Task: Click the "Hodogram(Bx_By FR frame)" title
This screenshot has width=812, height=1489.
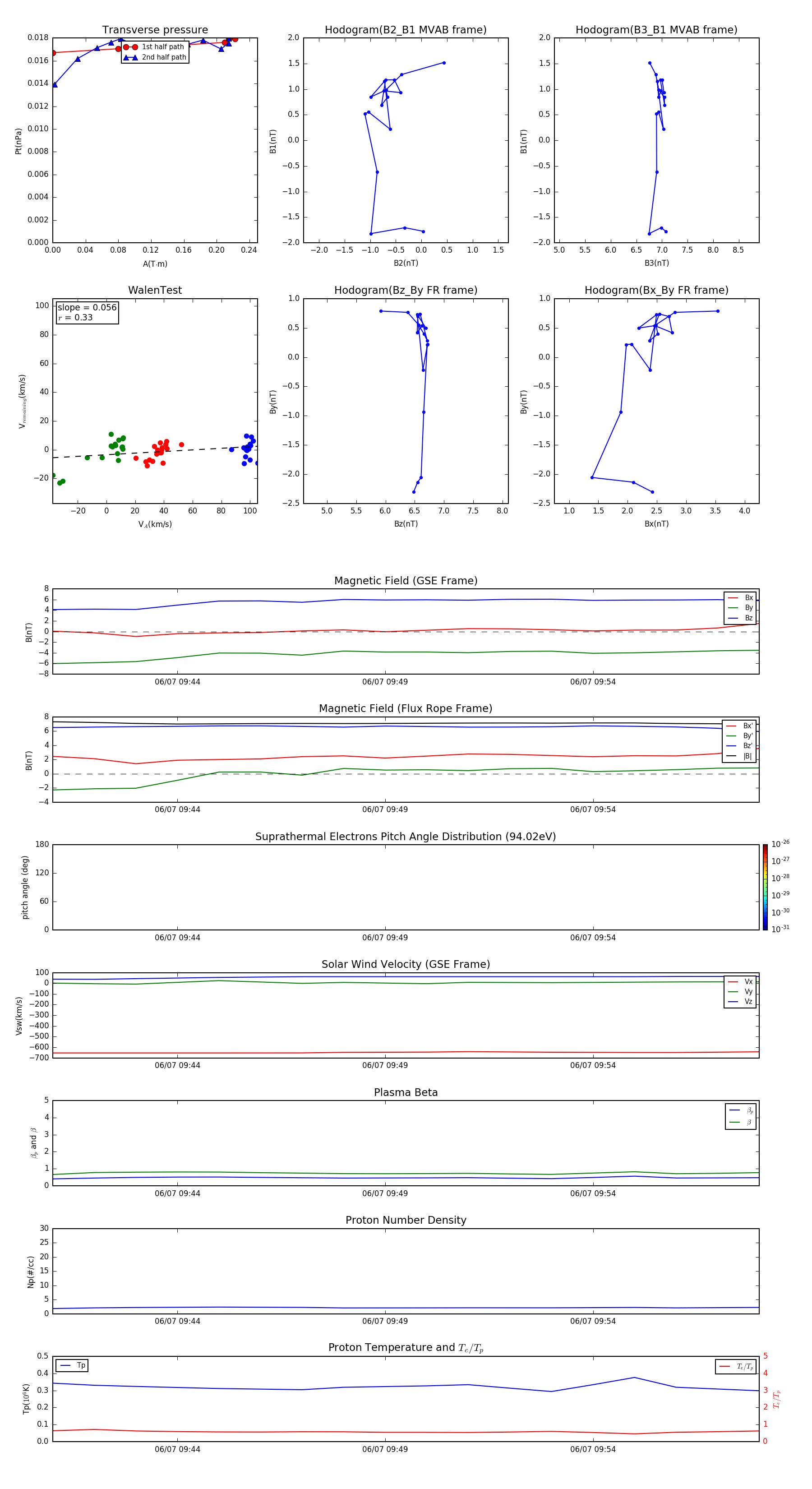Action: click(x=656, y=290)
